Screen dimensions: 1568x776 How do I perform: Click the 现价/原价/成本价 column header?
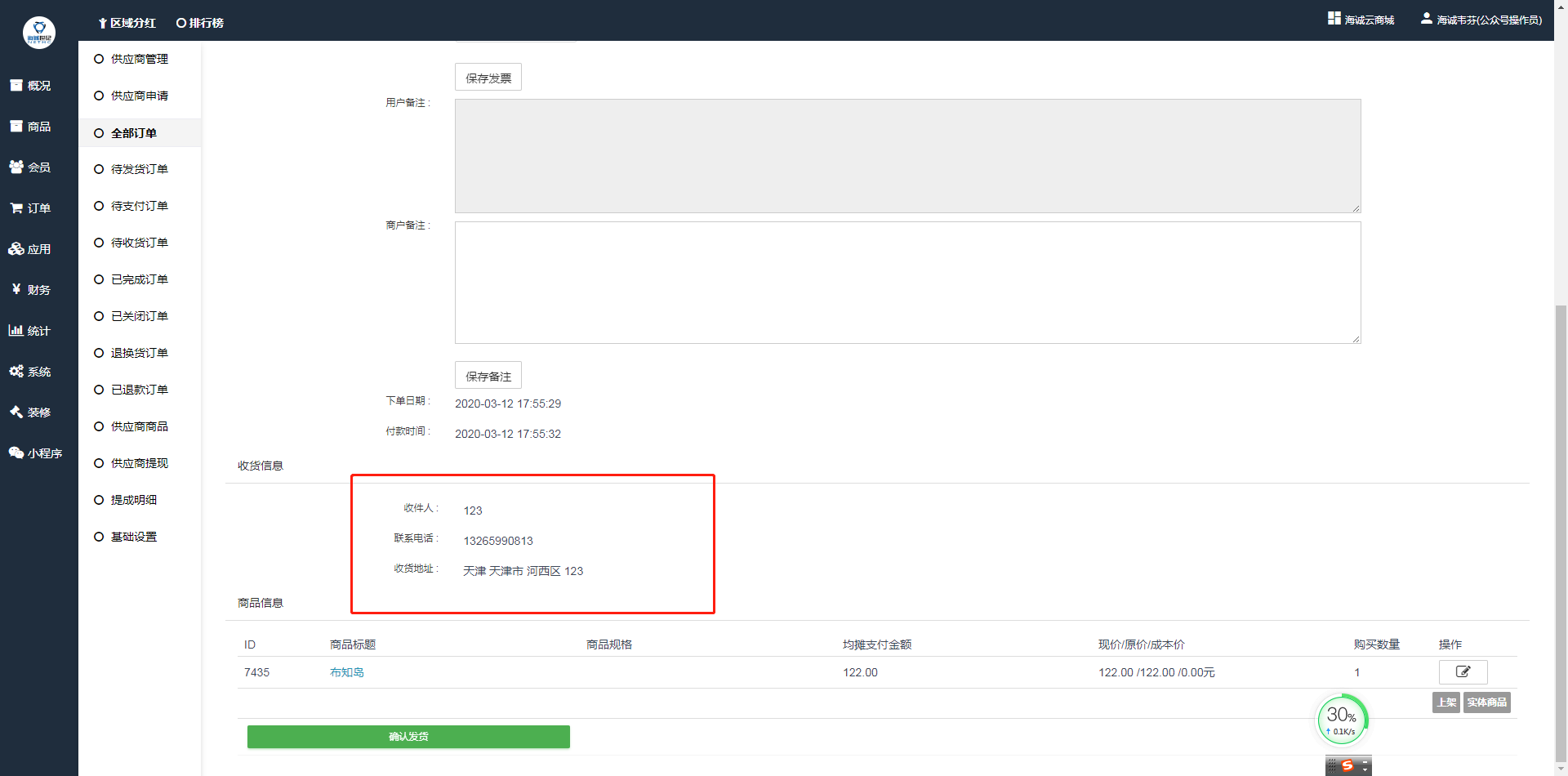(x=1142, y=644)
